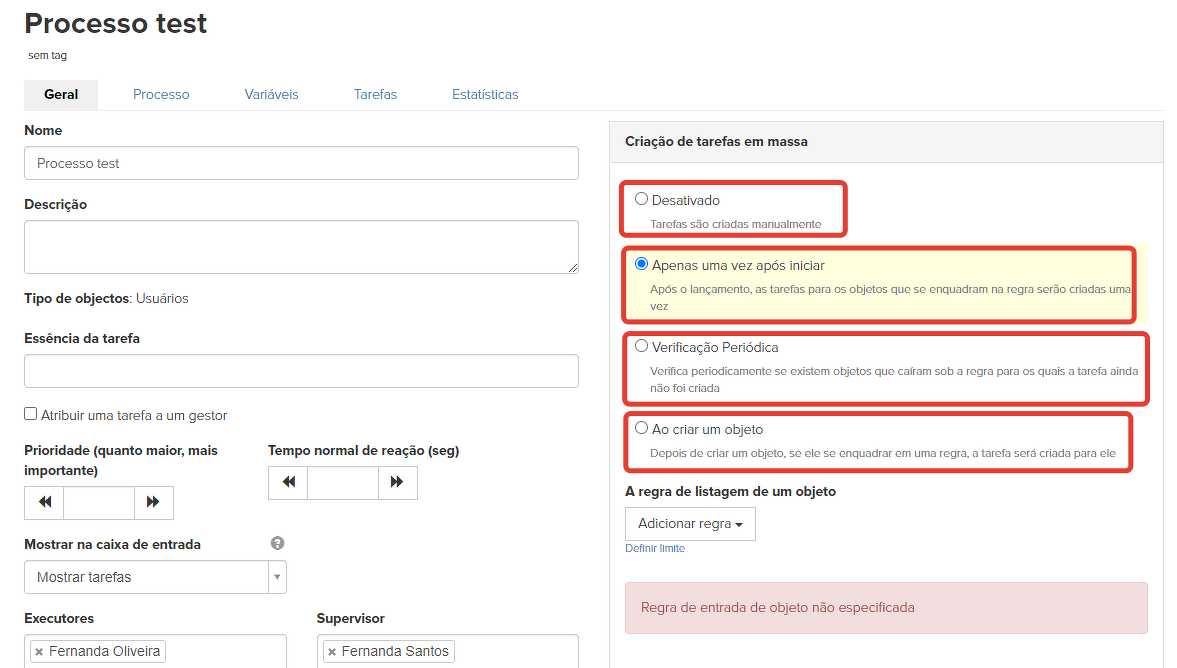Enable Atribuir uma tarefa a um gestor

point(31,414)
